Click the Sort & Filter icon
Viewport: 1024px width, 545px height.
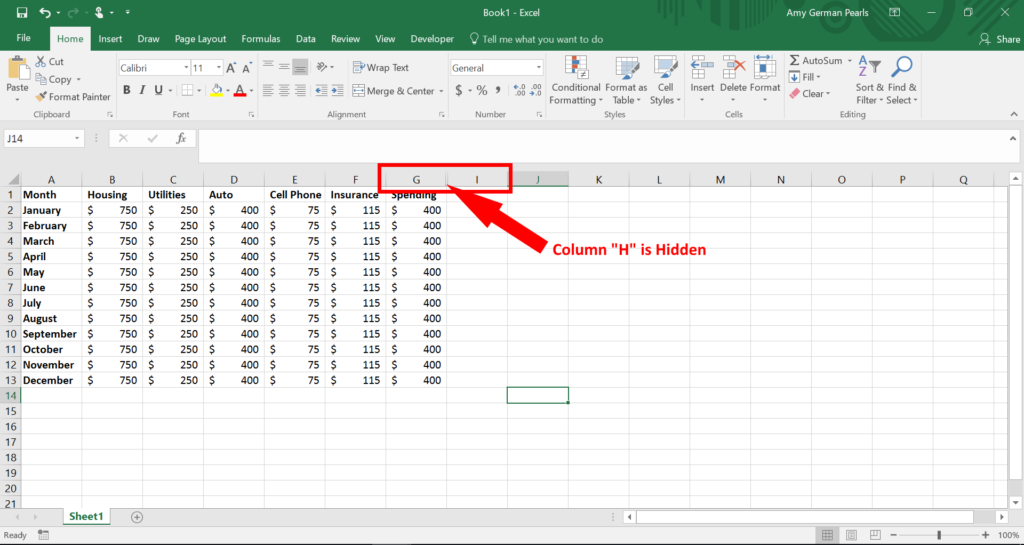869,68
